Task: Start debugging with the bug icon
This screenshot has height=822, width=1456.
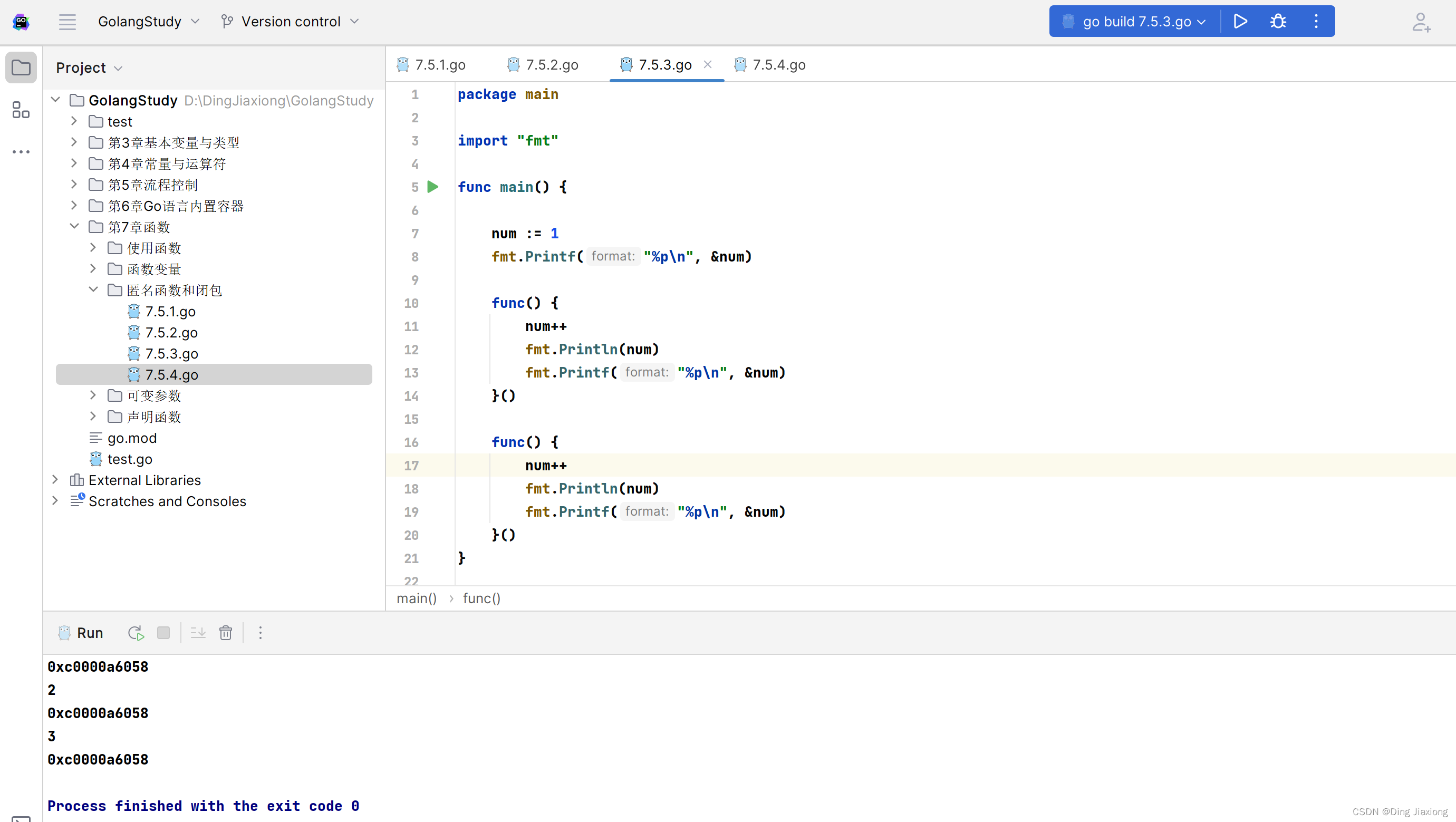Action: (1278, 22)
